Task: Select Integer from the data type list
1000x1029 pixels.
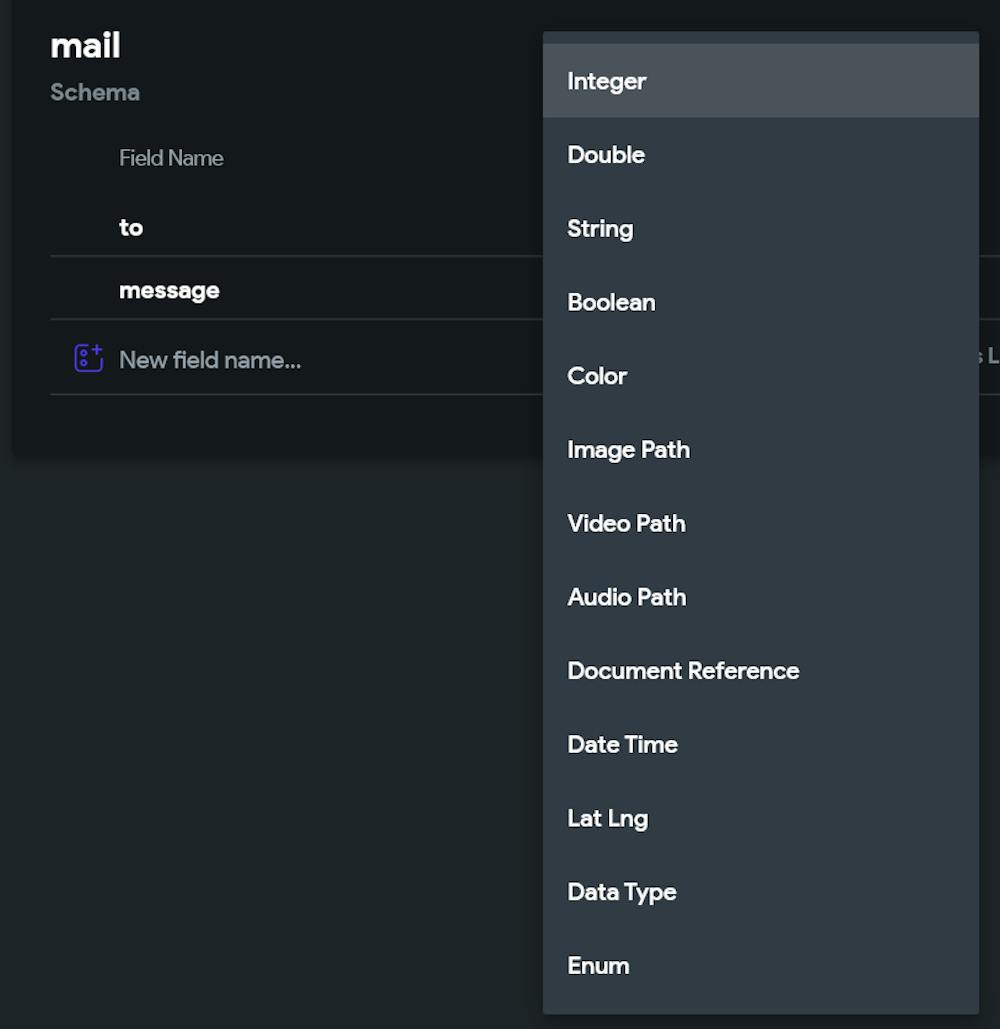Action: pos(606,81)
